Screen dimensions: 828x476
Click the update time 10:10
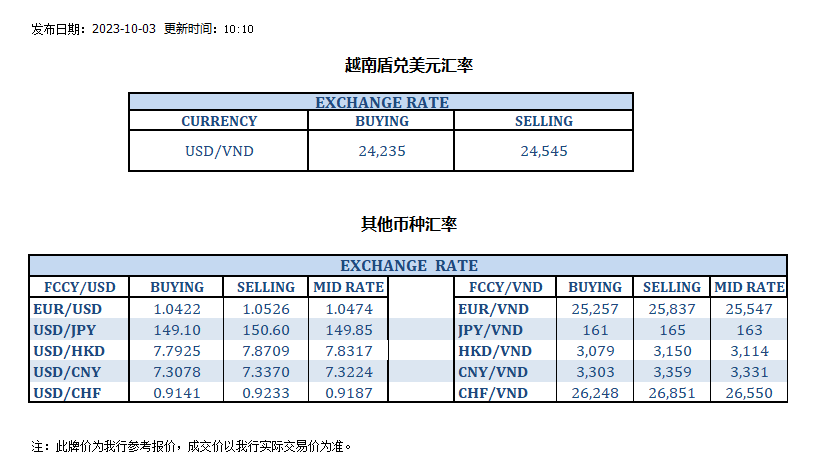[238, 29]
